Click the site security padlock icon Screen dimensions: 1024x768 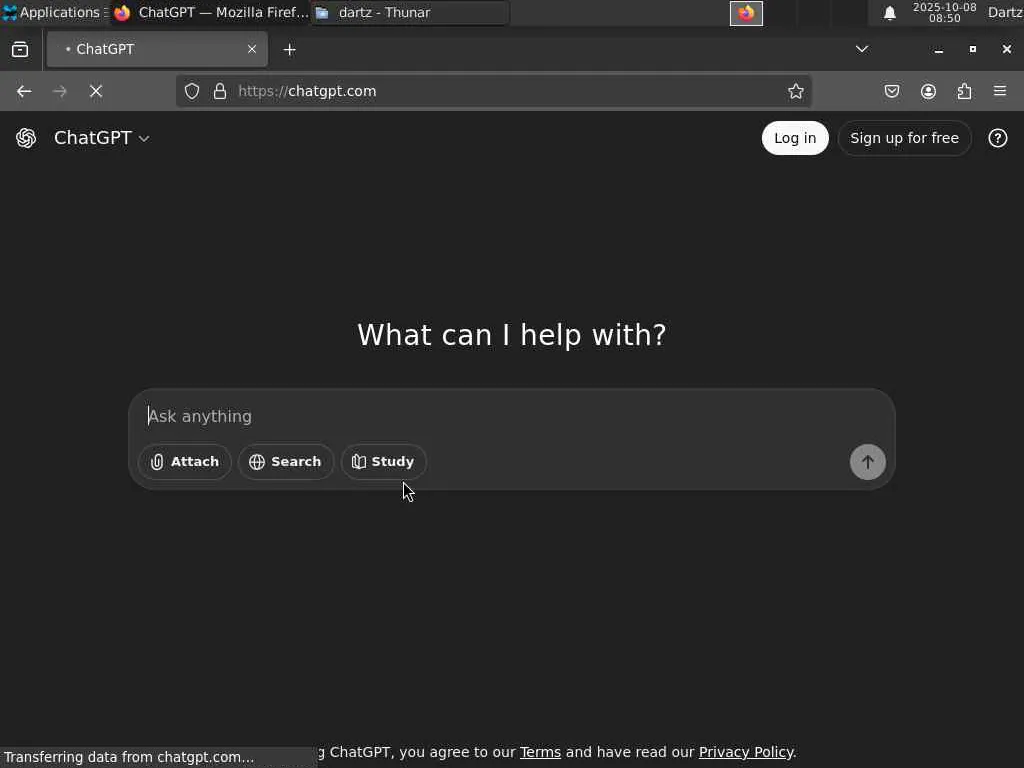[x=220, y=91]
